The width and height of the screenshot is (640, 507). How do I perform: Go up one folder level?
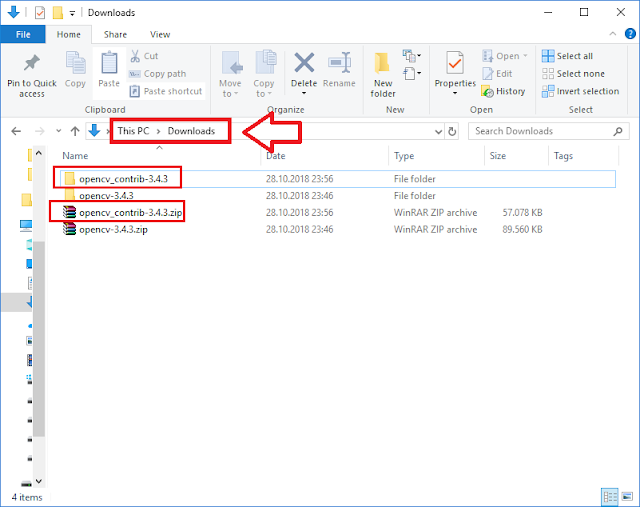coord(75,131)
